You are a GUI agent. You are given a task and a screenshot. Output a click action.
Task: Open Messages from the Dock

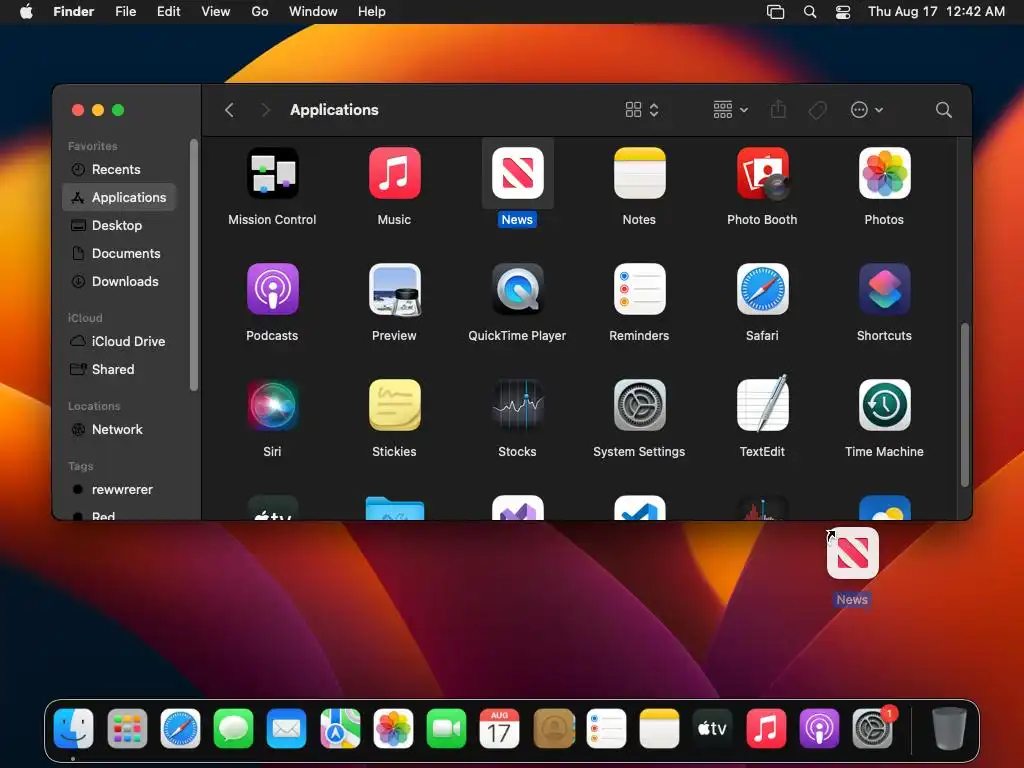[x=233, y=728]
